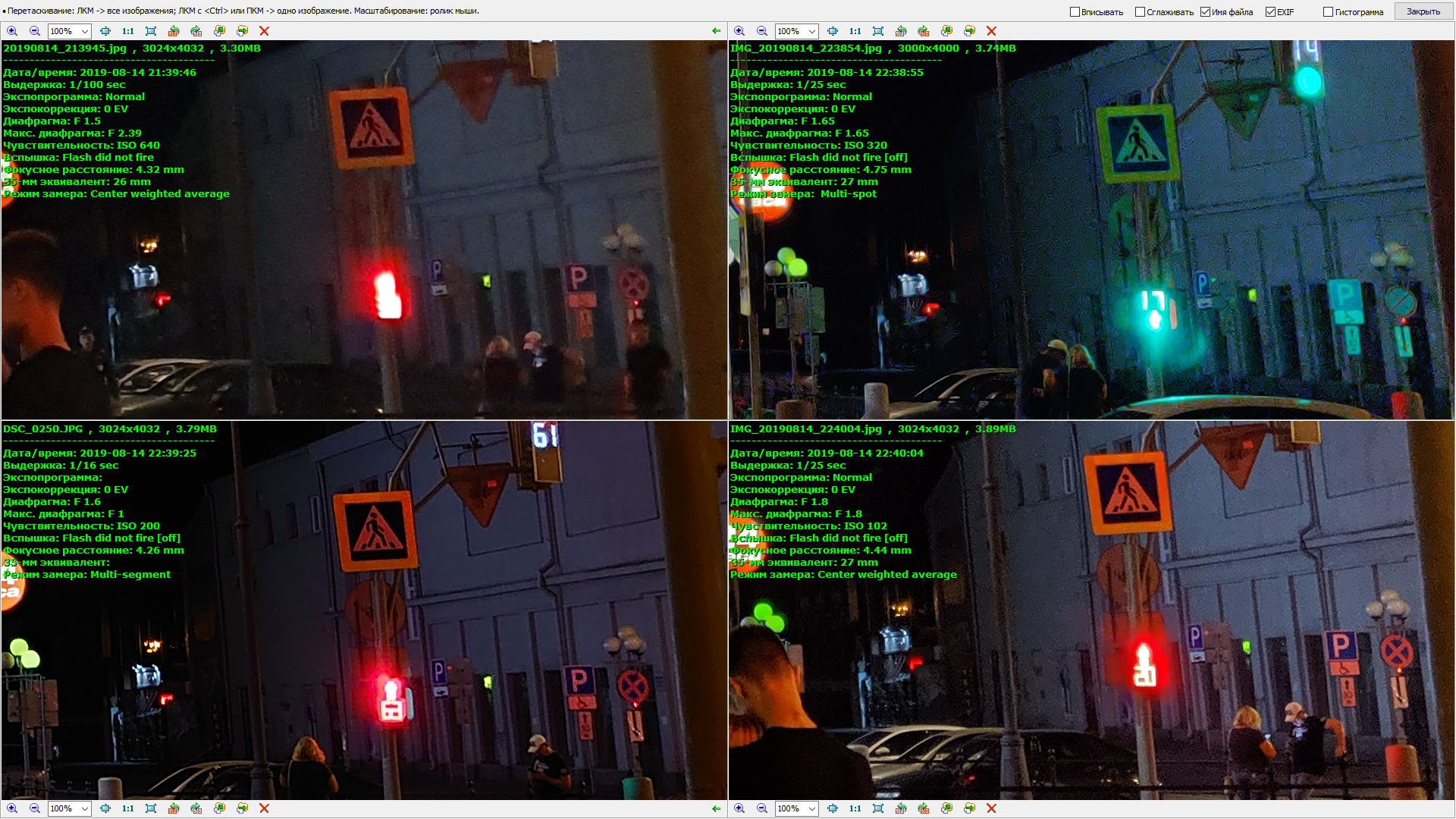Fit 20190814_213945.jpg to its panel
Image resolution: width=1456 pixels, height=819 pixels.
[x=151, y=31]
